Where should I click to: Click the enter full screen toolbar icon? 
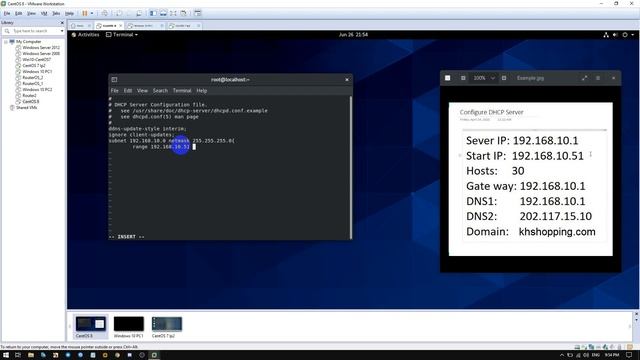pyautogui.click(x=173, y=13)
